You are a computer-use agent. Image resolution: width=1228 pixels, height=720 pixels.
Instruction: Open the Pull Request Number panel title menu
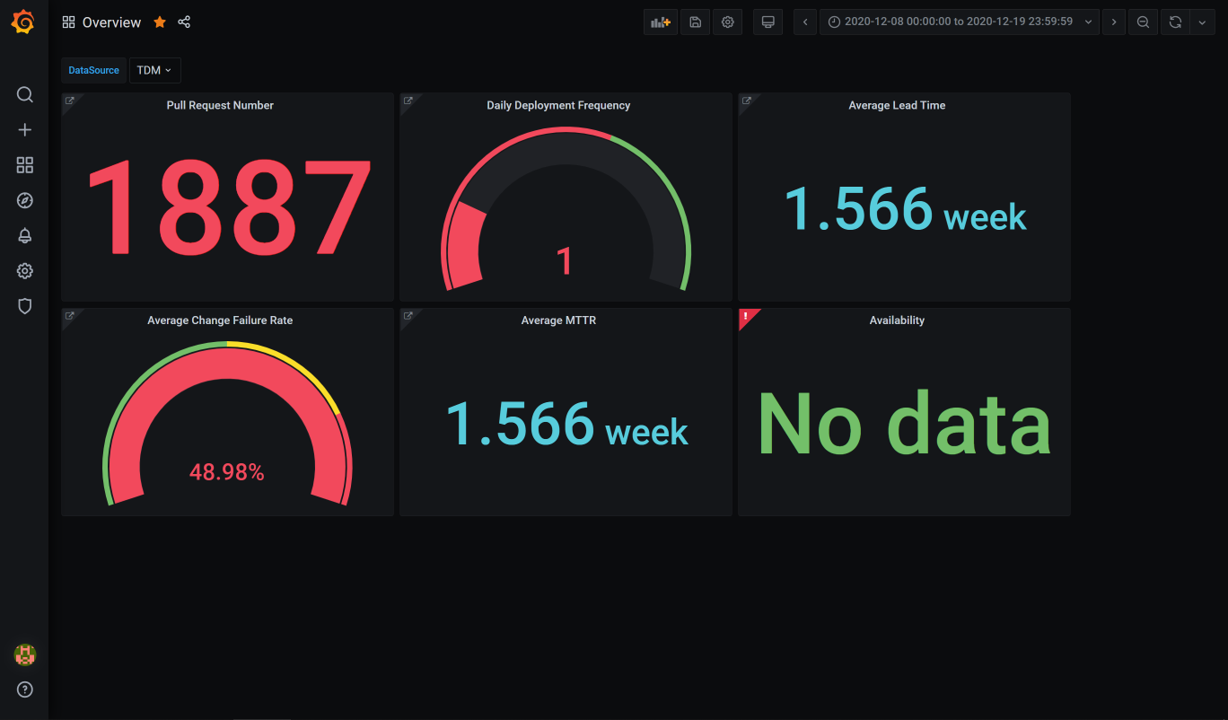220,105
